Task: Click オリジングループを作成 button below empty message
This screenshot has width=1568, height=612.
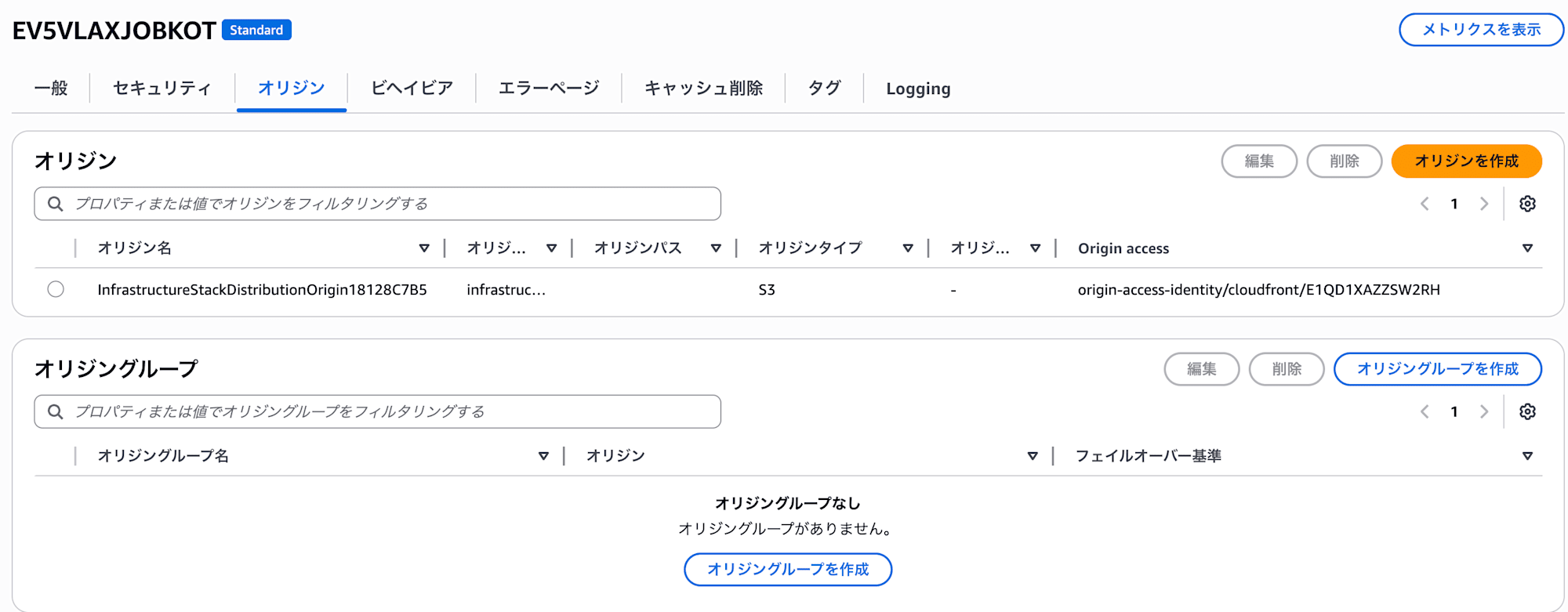Action: click(788, 570)
